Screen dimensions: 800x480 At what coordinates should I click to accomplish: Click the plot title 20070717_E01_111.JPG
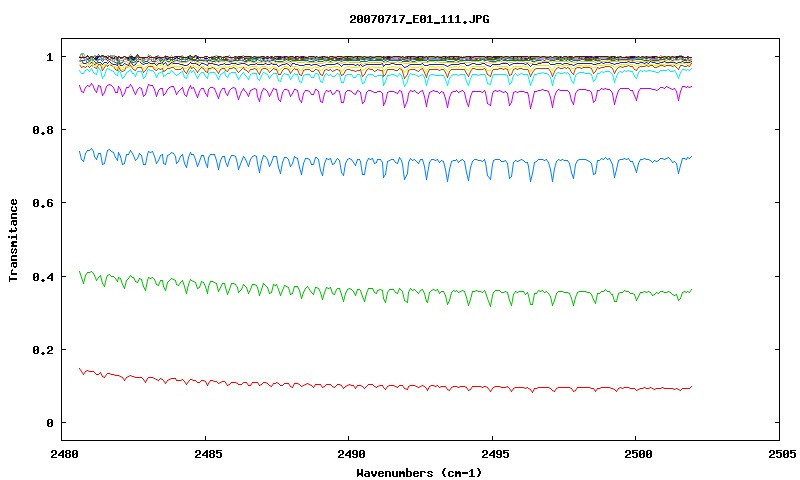pos(419,19)
